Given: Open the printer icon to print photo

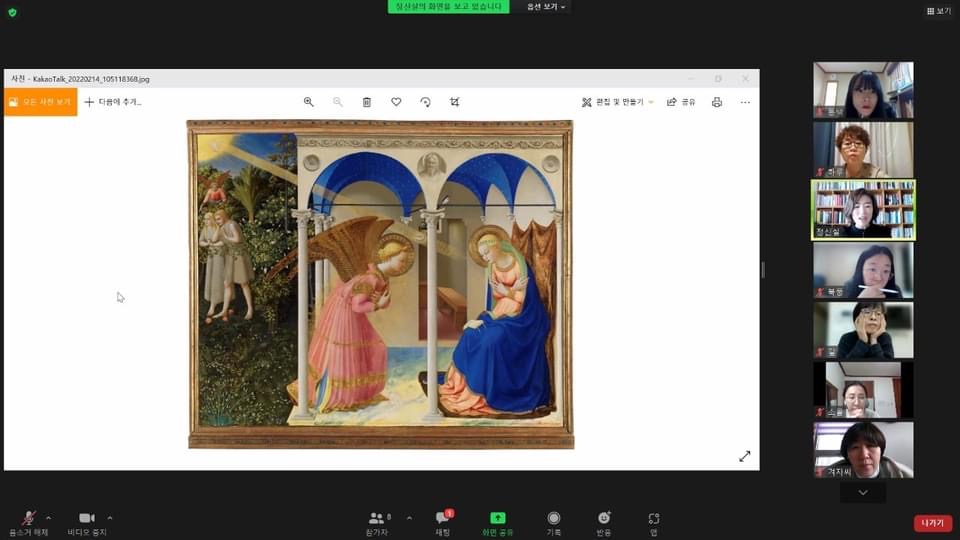Looking at the screenshot, I should (x=717, y=102).
